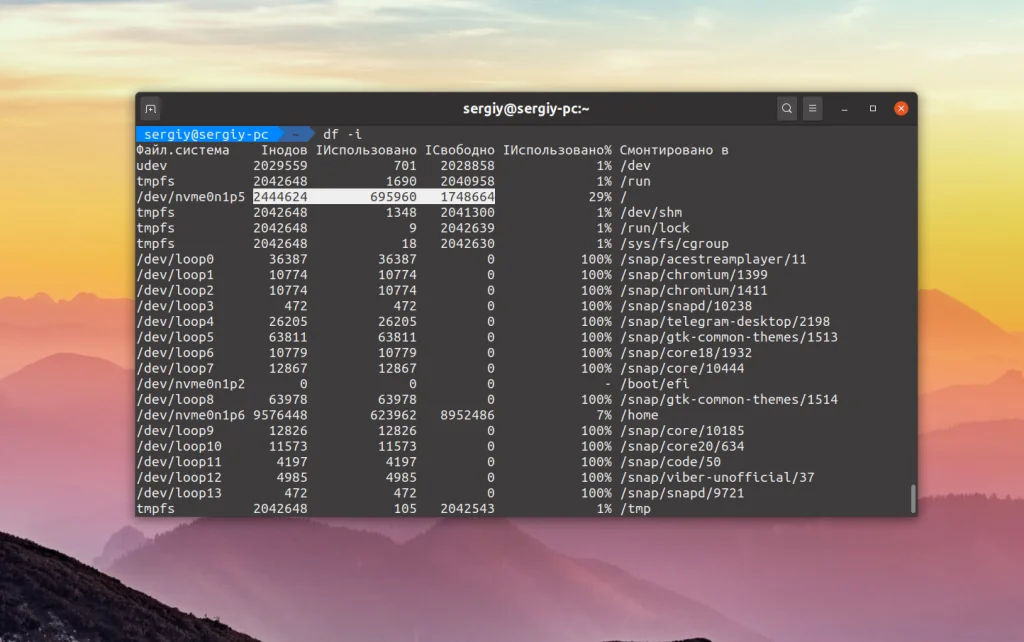Open the search icon in the terminal titlebar
1024x642 pixels.
pyautogui.click(x=787, y=108)
